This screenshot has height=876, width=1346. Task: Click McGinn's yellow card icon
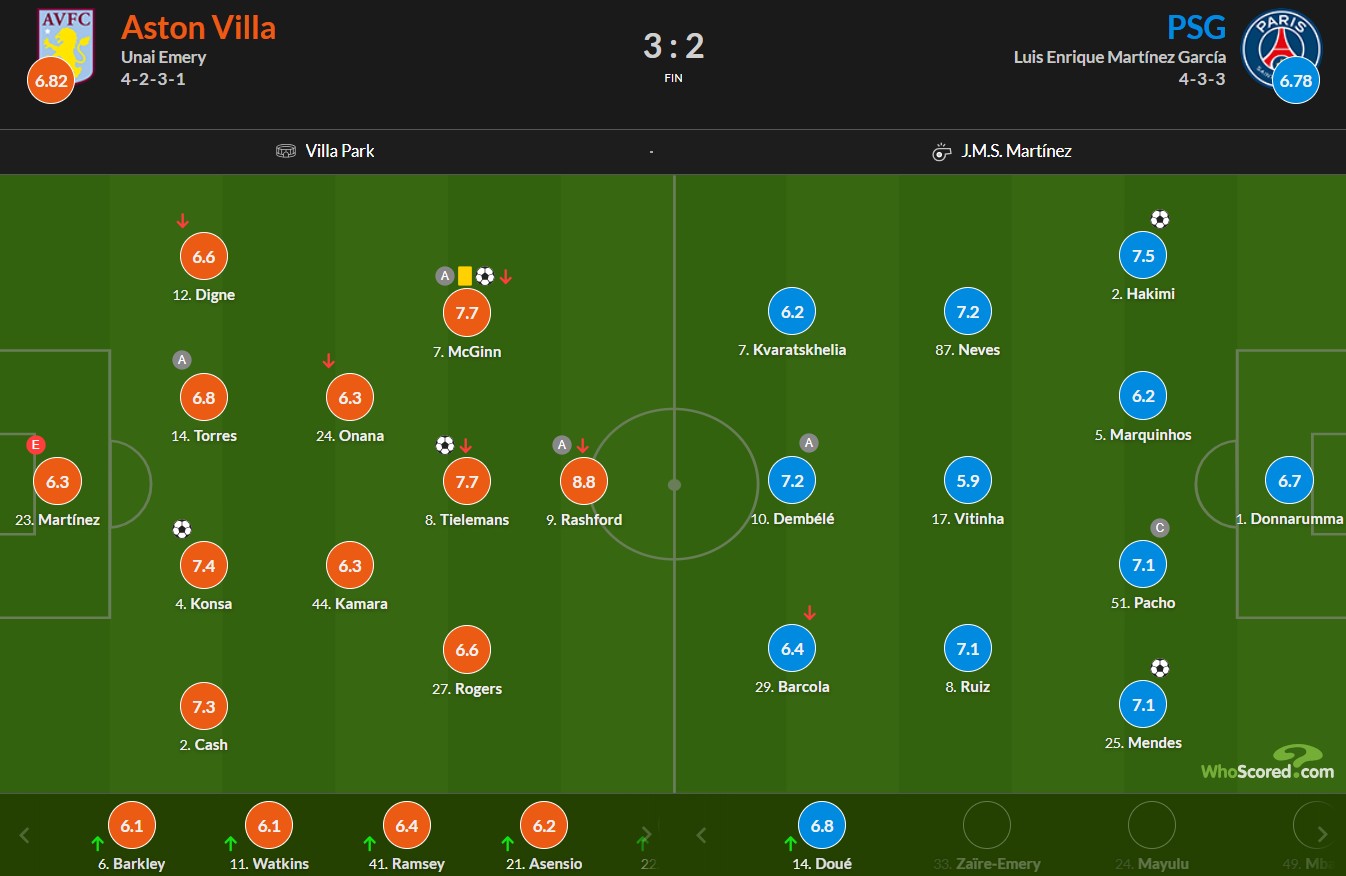coord(465,275)
